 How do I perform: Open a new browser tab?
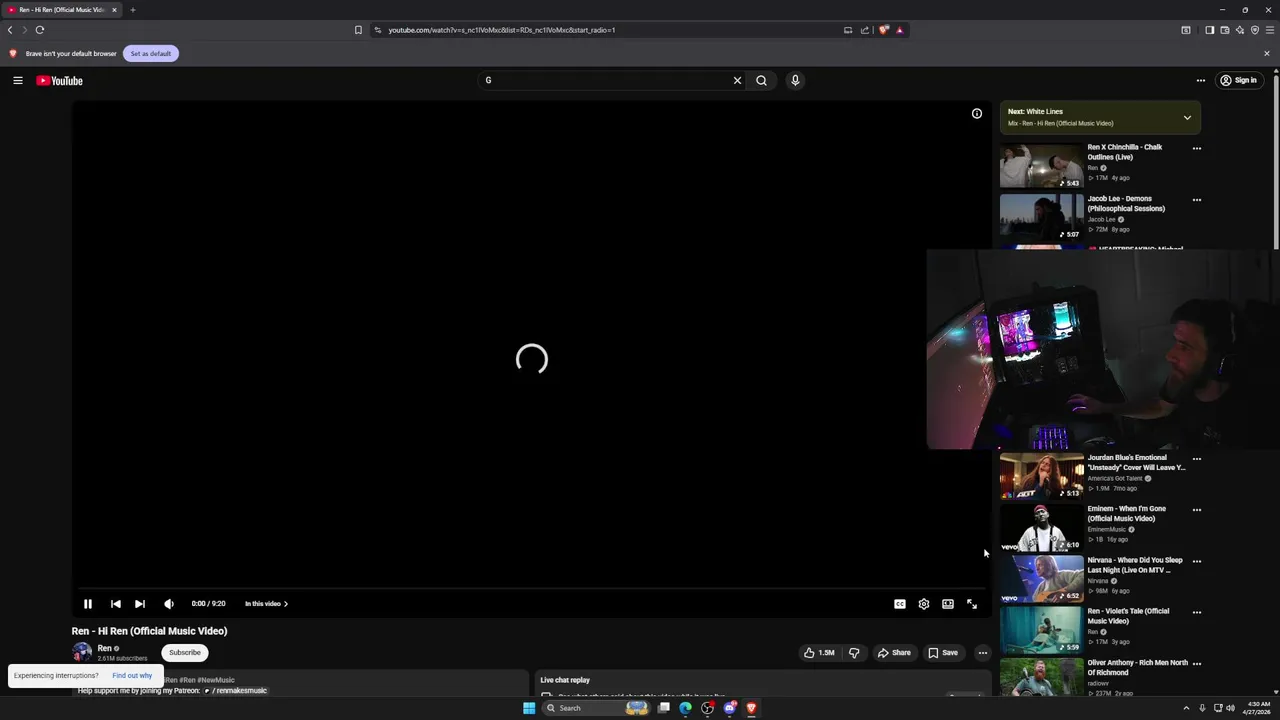[x=132, y=10]
